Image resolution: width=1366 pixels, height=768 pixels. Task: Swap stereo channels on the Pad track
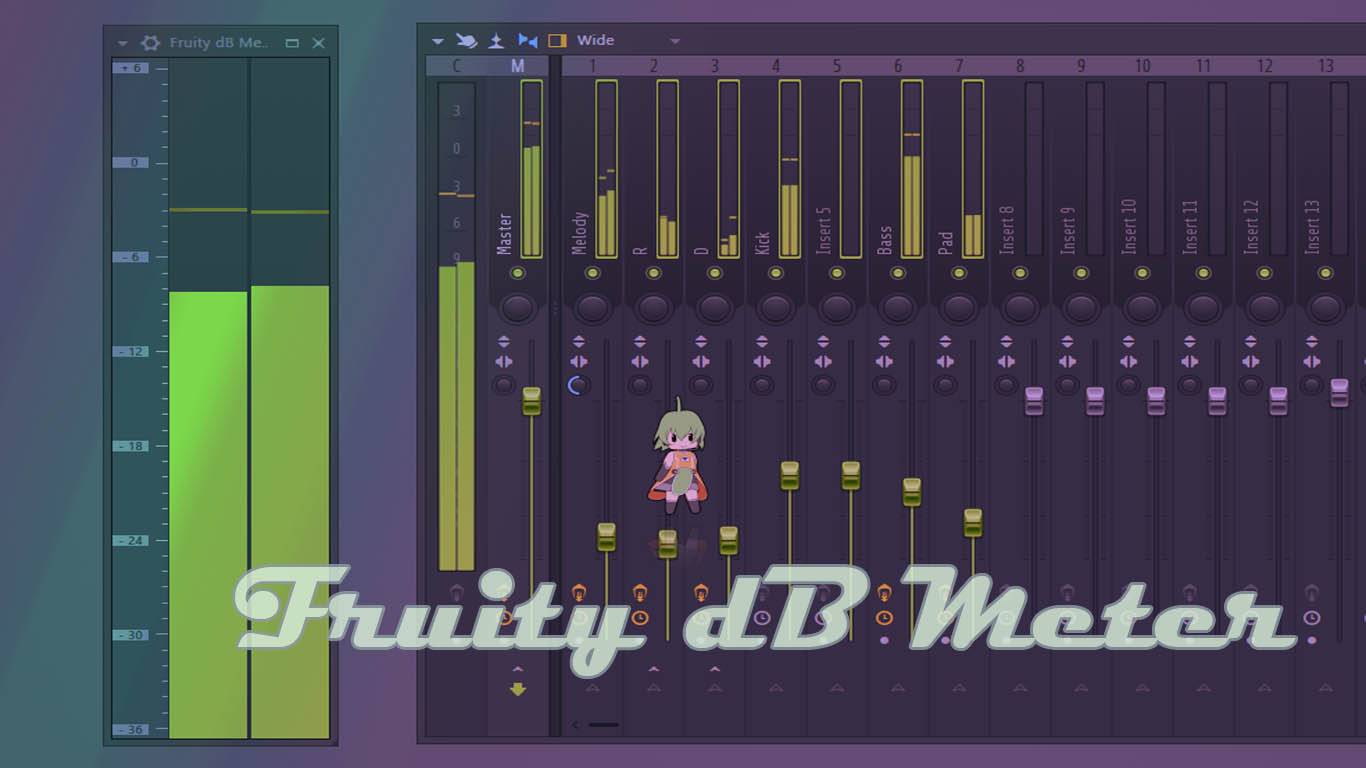[945, 361]
